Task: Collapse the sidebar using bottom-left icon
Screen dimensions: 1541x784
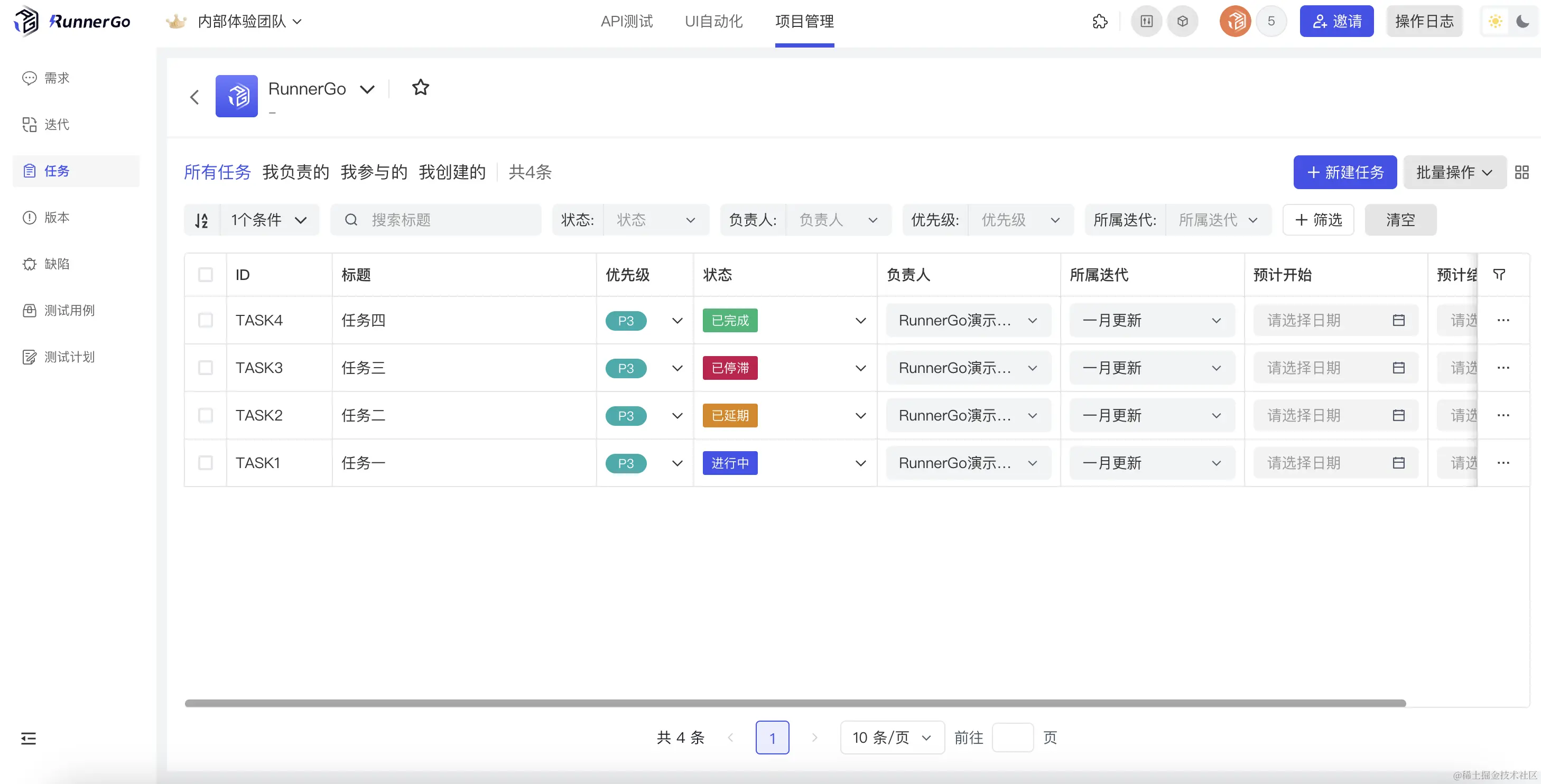Action: [x=28, y=739]
